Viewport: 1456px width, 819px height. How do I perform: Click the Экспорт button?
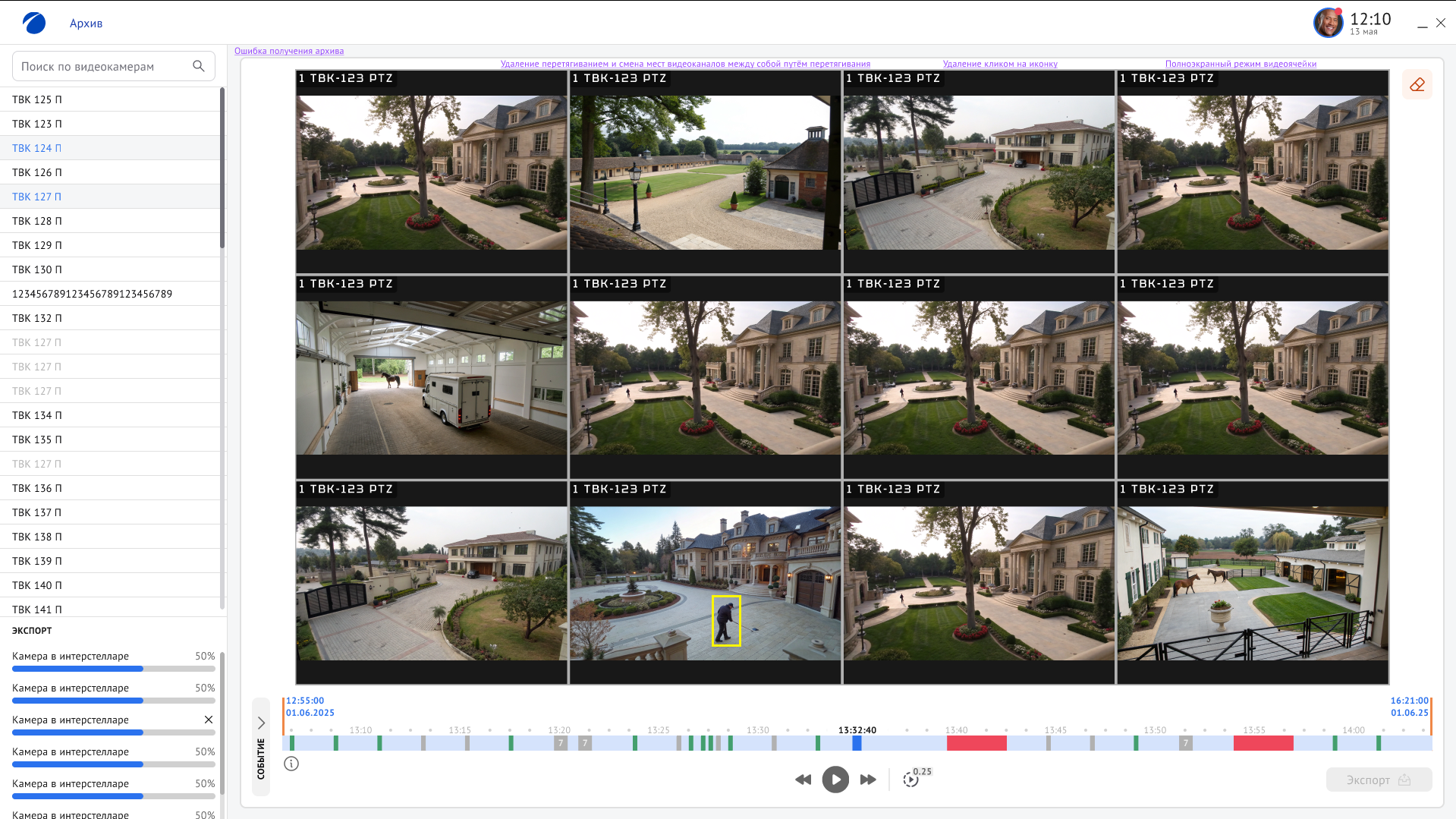(1378, 780)
